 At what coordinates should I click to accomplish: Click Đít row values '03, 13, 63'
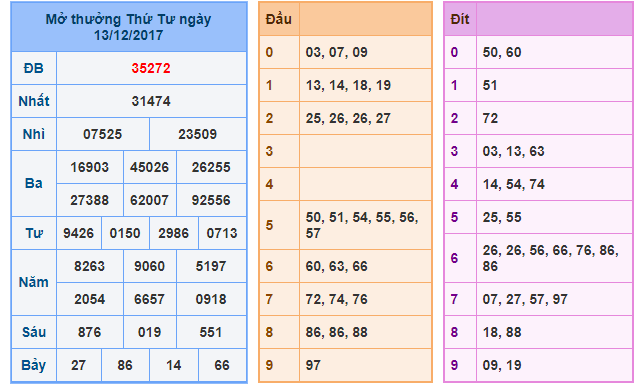tap(514, 151)
